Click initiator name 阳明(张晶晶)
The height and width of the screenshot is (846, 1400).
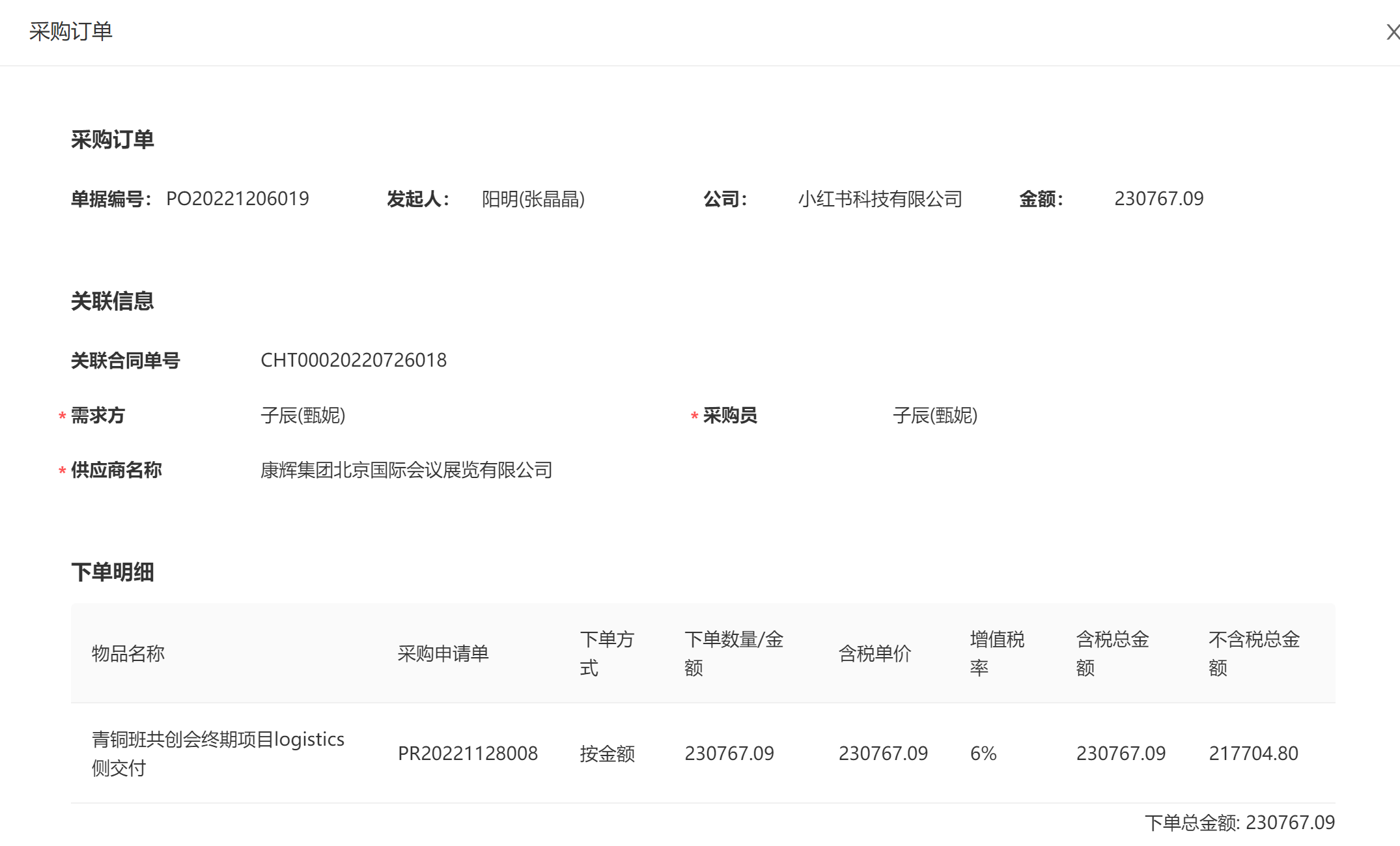pyautogui.click(x=533, y=199)
